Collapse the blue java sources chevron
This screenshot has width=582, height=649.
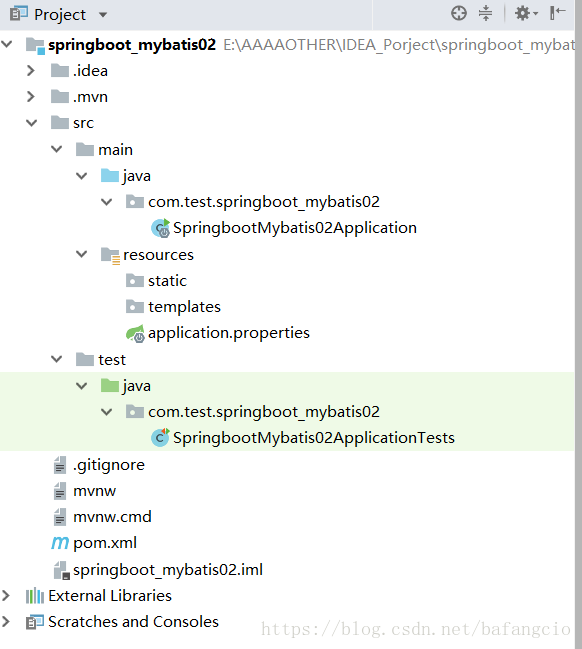82,176
